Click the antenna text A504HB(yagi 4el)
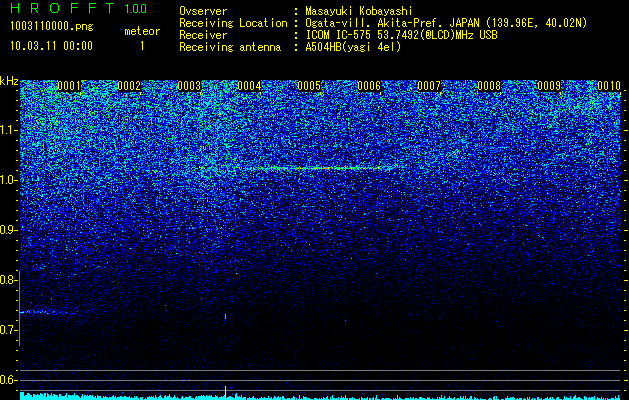 353,47
